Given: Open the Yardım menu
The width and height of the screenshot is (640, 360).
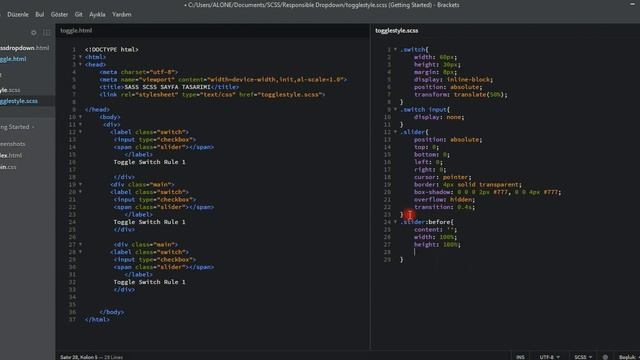Looking at the screenshot, I should 122,14.
